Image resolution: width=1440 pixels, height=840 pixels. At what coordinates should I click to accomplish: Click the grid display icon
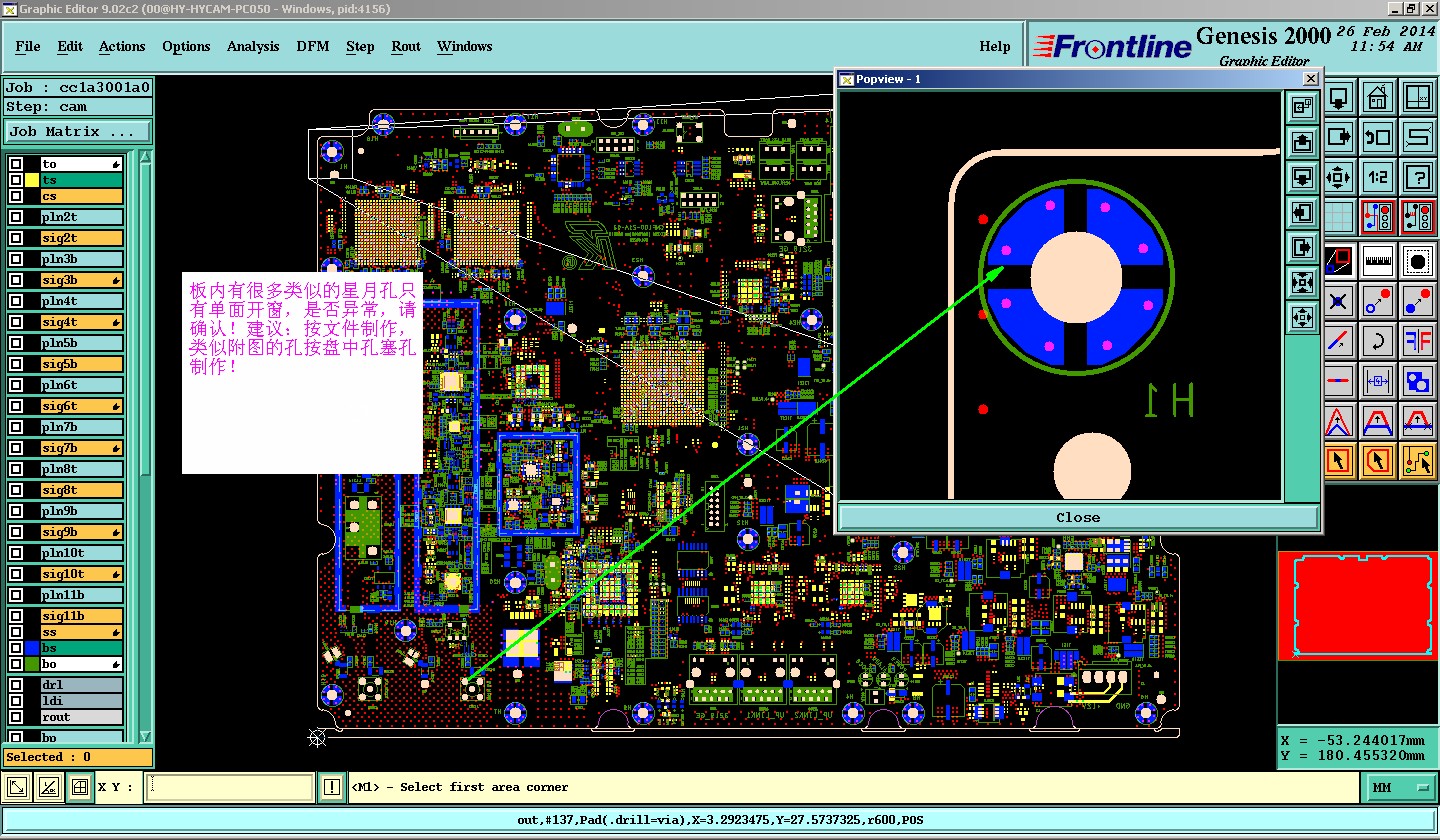(x=1338, y=217)
